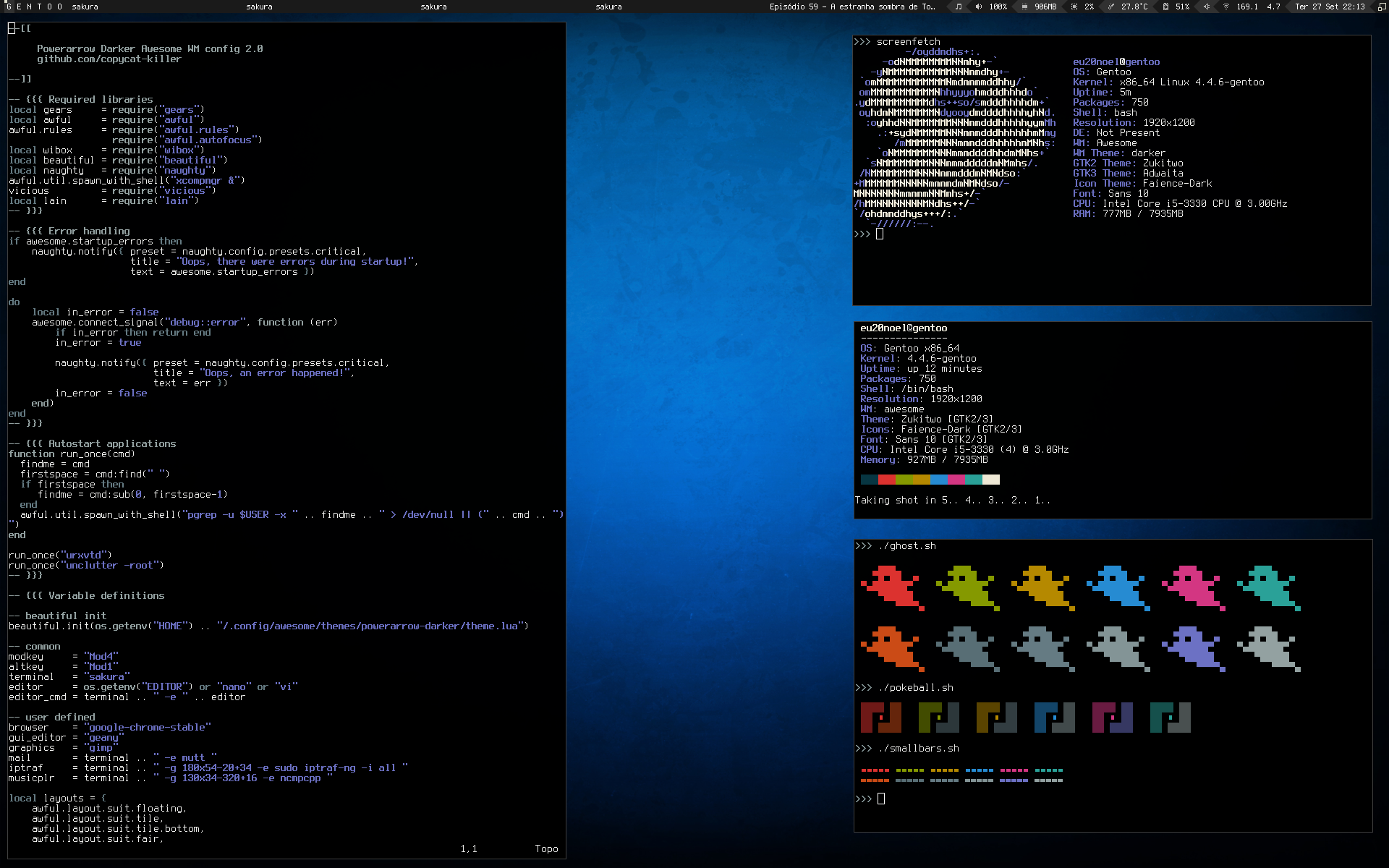Viewport: 1389px width, 868px height.
Task: Click the battery icon beside 51%
Action: (x=1165, y=7)
